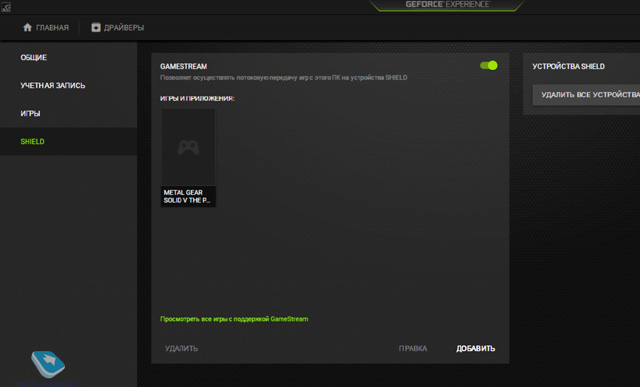Open the Главная home tab
Viewport: 640px width, 387px height.
(x=46, y=27)
